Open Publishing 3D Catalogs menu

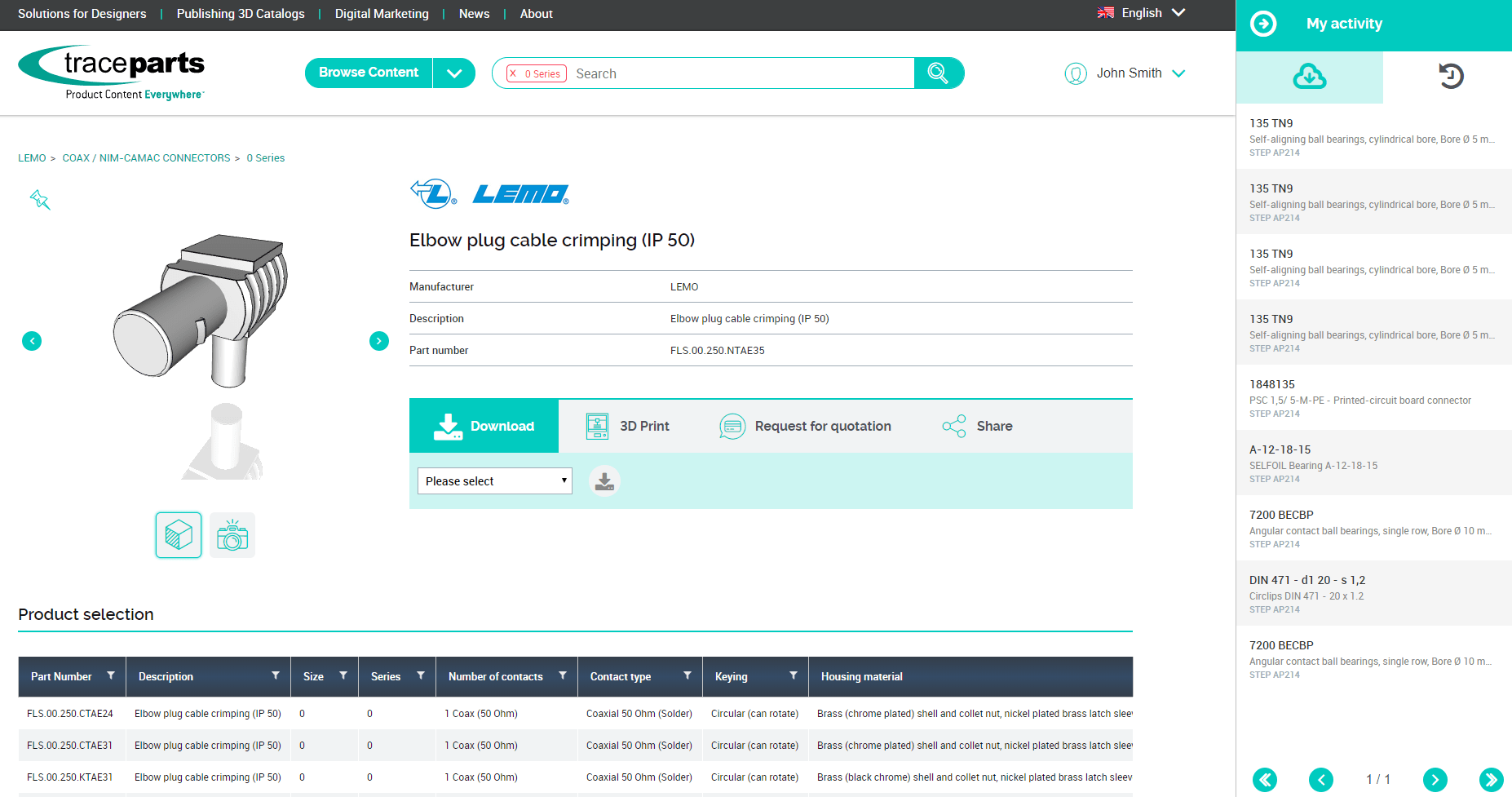241,14
